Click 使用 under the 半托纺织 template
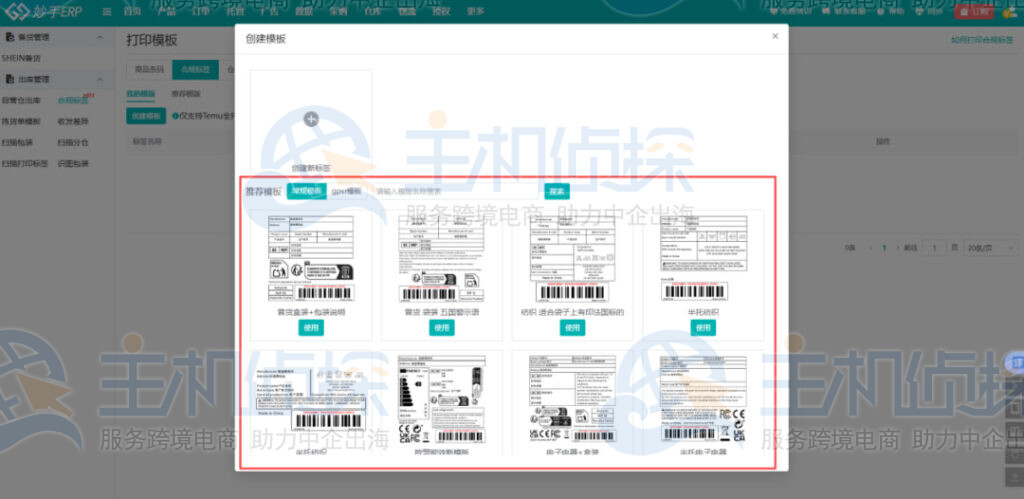1024x499 pixels. pos(703,328)
